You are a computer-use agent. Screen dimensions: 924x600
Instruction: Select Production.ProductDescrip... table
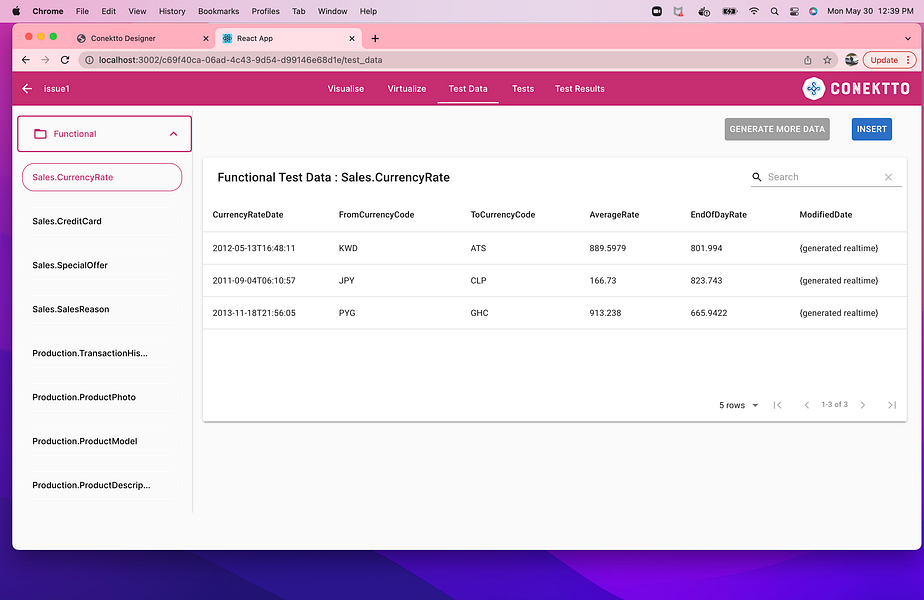(102, 485)
